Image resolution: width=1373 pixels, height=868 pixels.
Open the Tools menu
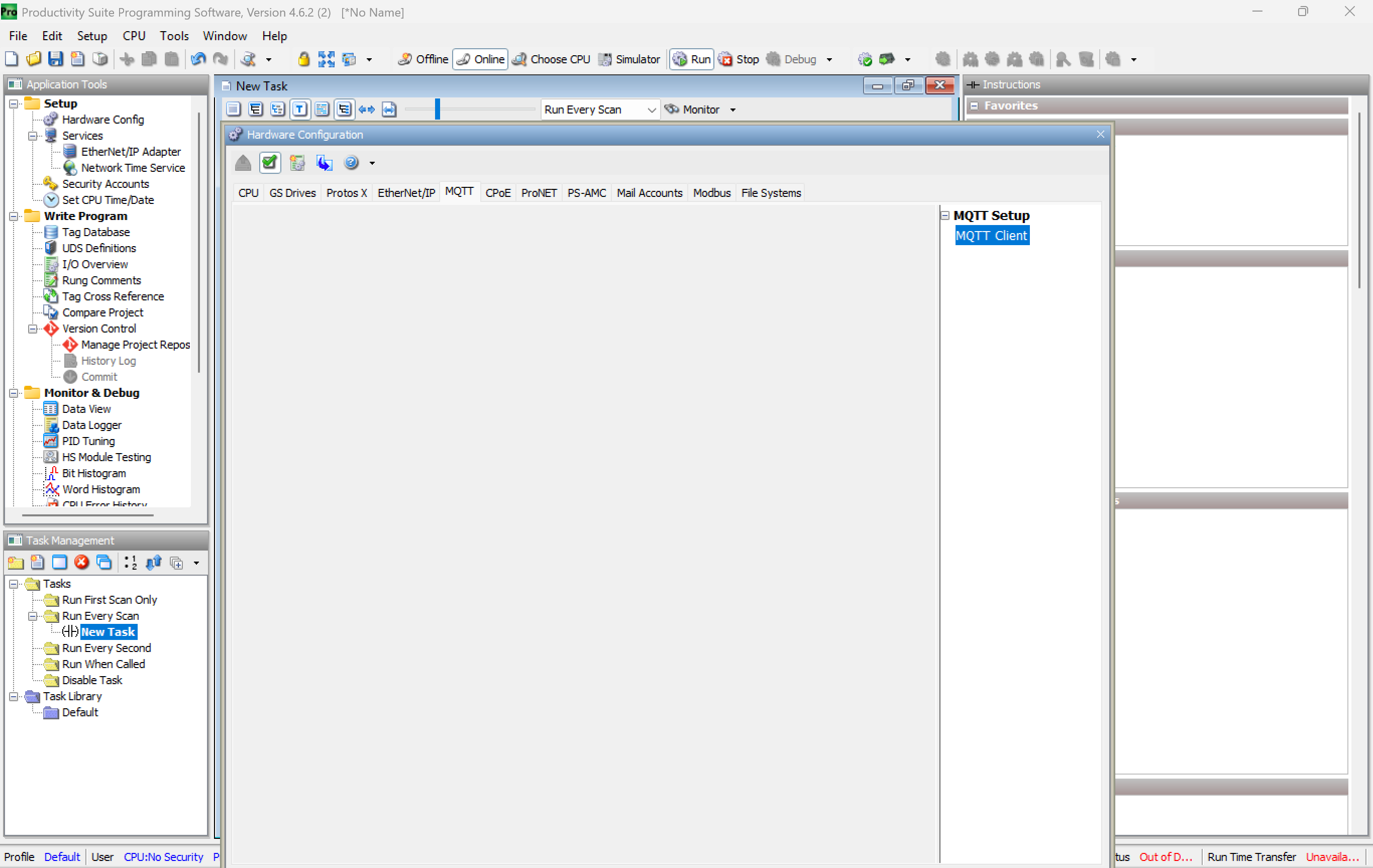tap(174, 36)
